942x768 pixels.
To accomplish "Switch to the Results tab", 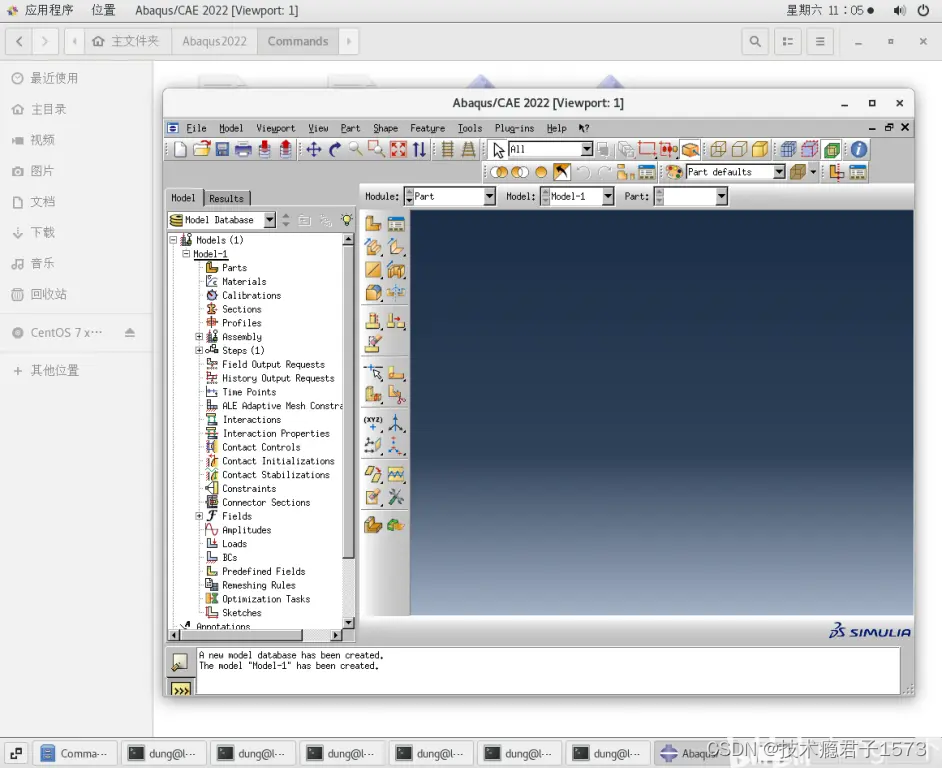I will click(x=225, y=197).
